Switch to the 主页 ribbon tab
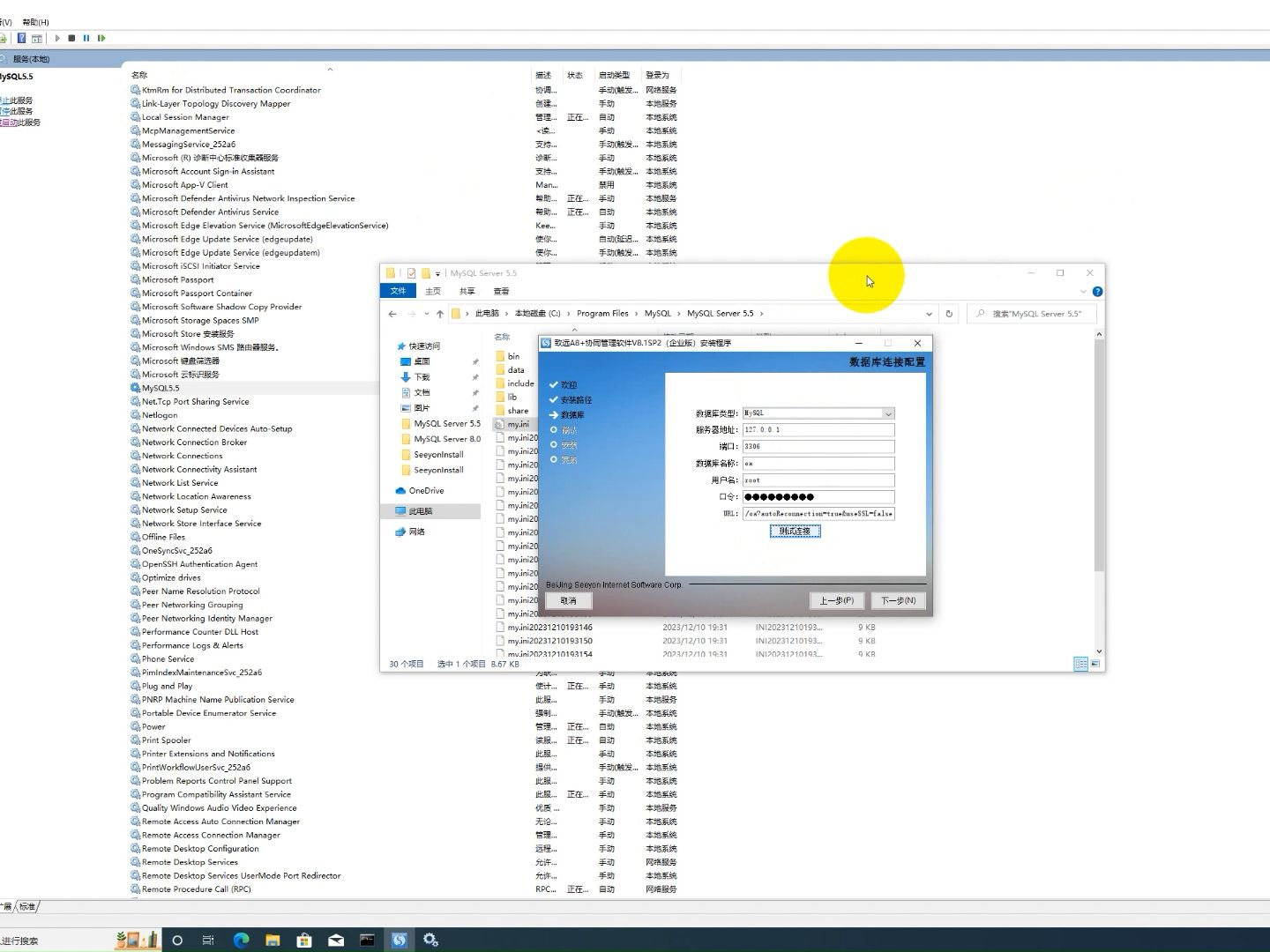This screenshot has width=1270, height=952. click(x=433, y=291)
